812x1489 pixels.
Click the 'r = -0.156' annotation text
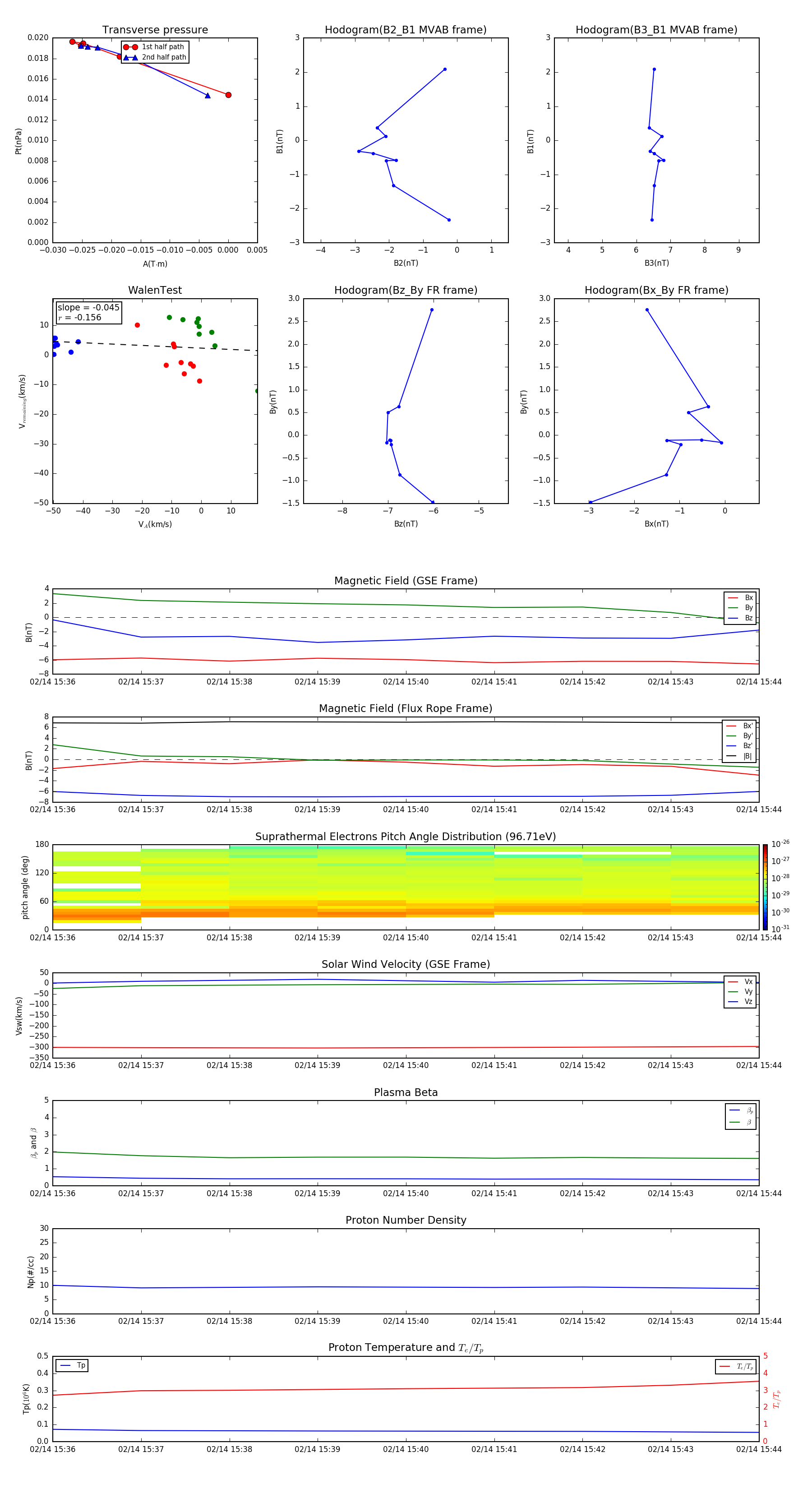click(80, 317)
